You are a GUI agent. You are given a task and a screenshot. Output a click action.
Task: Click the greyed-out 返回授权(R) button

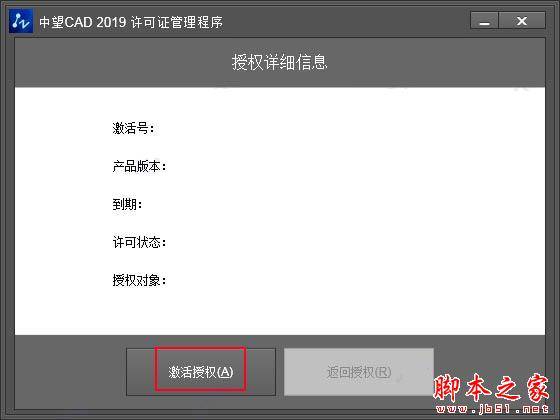point(359,372)
